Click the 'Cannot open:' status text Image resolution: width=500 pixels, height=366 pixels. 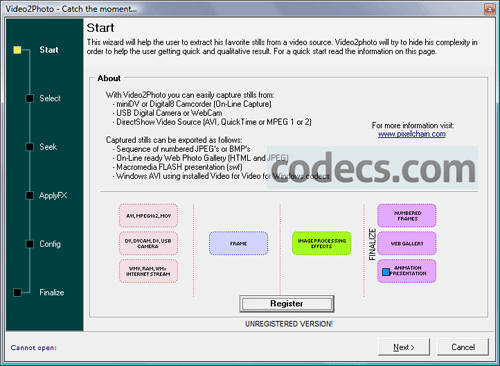pyautogui.click(x=33, y=348)
